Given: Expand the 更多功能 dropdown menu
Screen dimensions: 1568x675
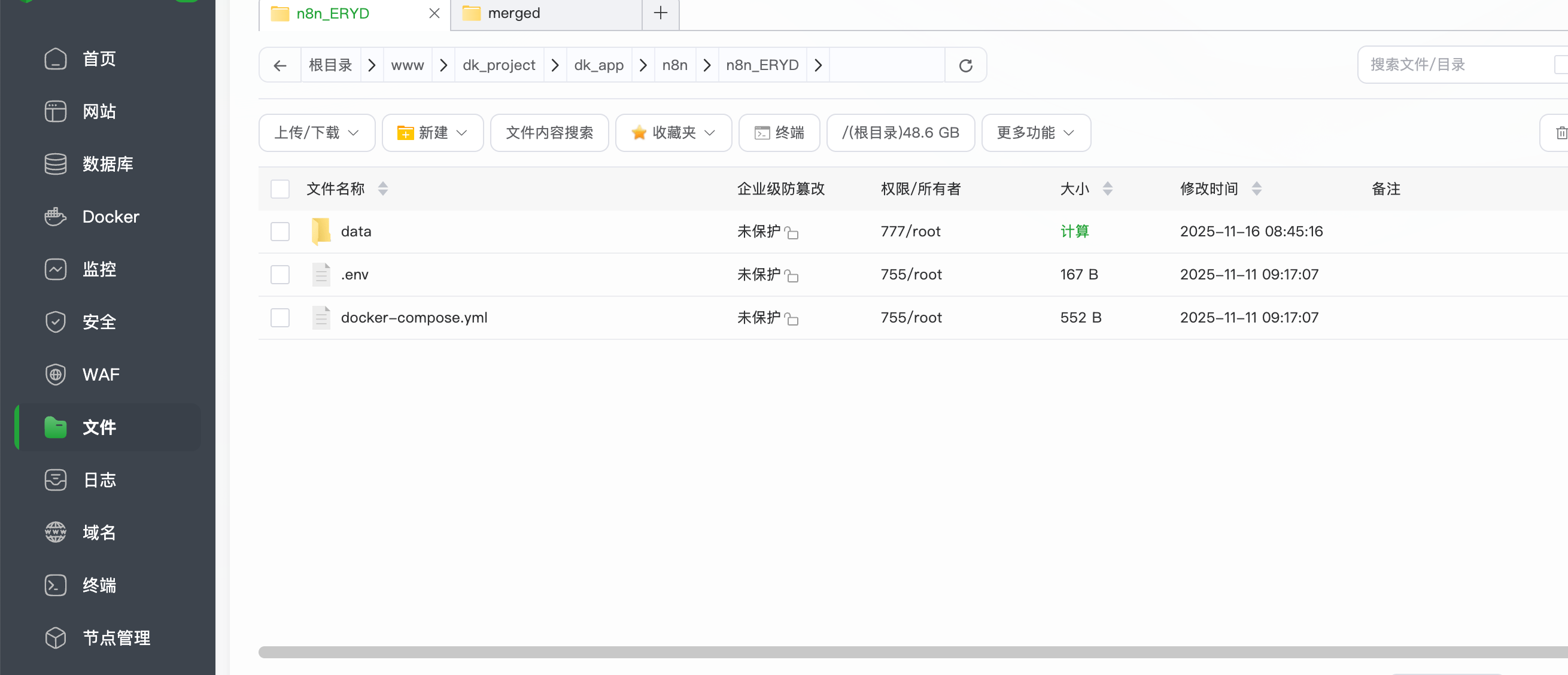Looking at the screenshot, I should click(x=1035, y=133).
